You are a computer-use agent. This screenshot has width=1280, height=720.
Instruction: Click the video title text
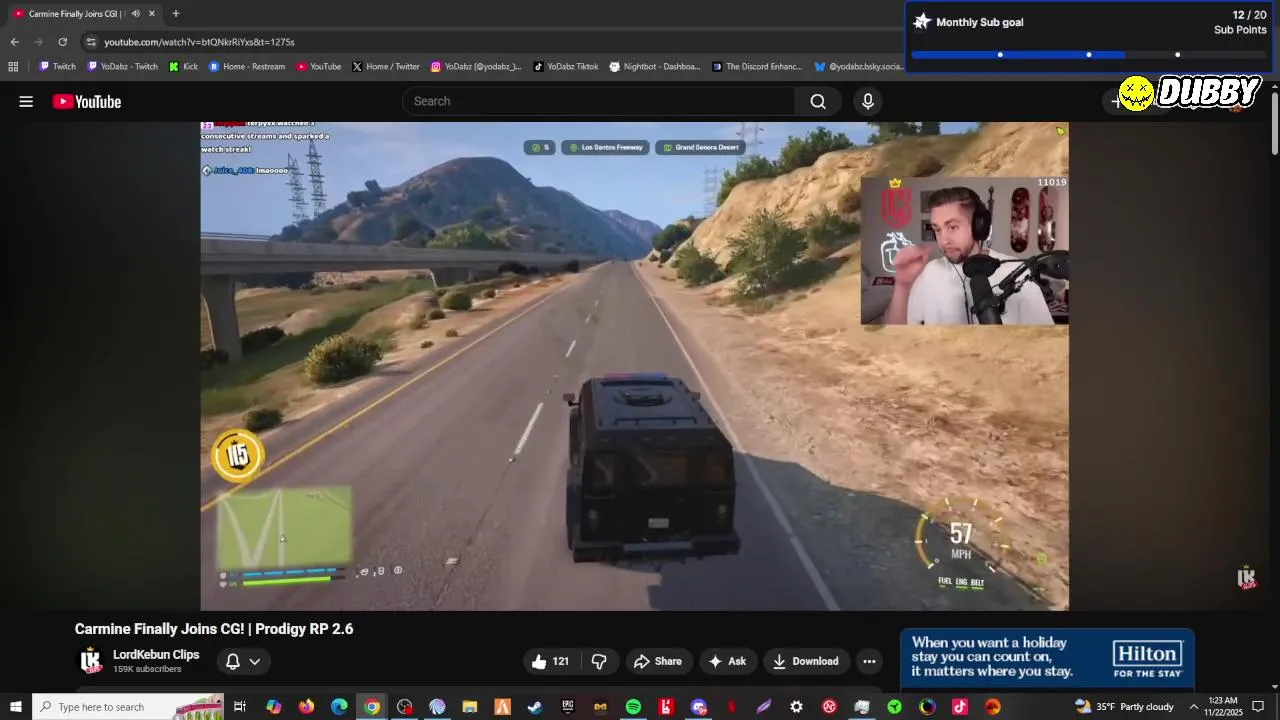click(x=214, y=629)
